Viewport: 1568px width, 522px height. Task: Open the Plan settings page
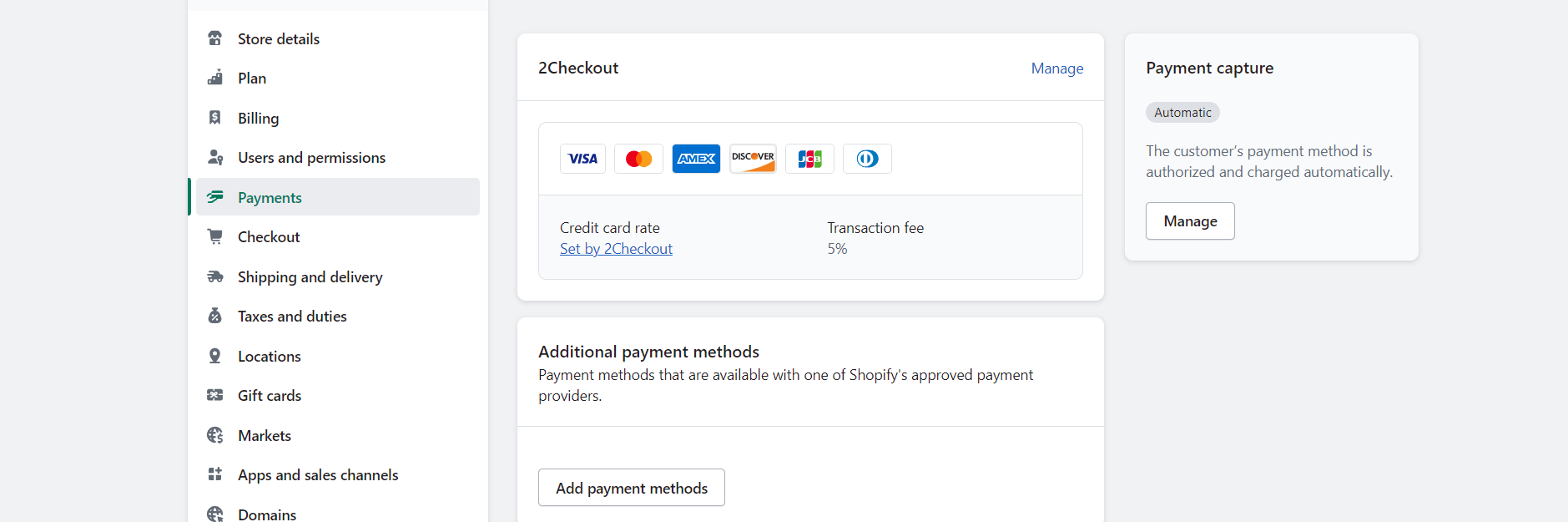(x=252, y=79)
